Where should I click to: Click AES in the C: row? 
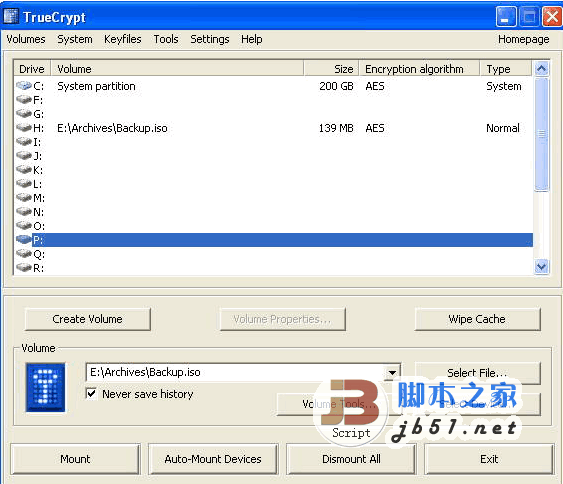click(375, 86)
